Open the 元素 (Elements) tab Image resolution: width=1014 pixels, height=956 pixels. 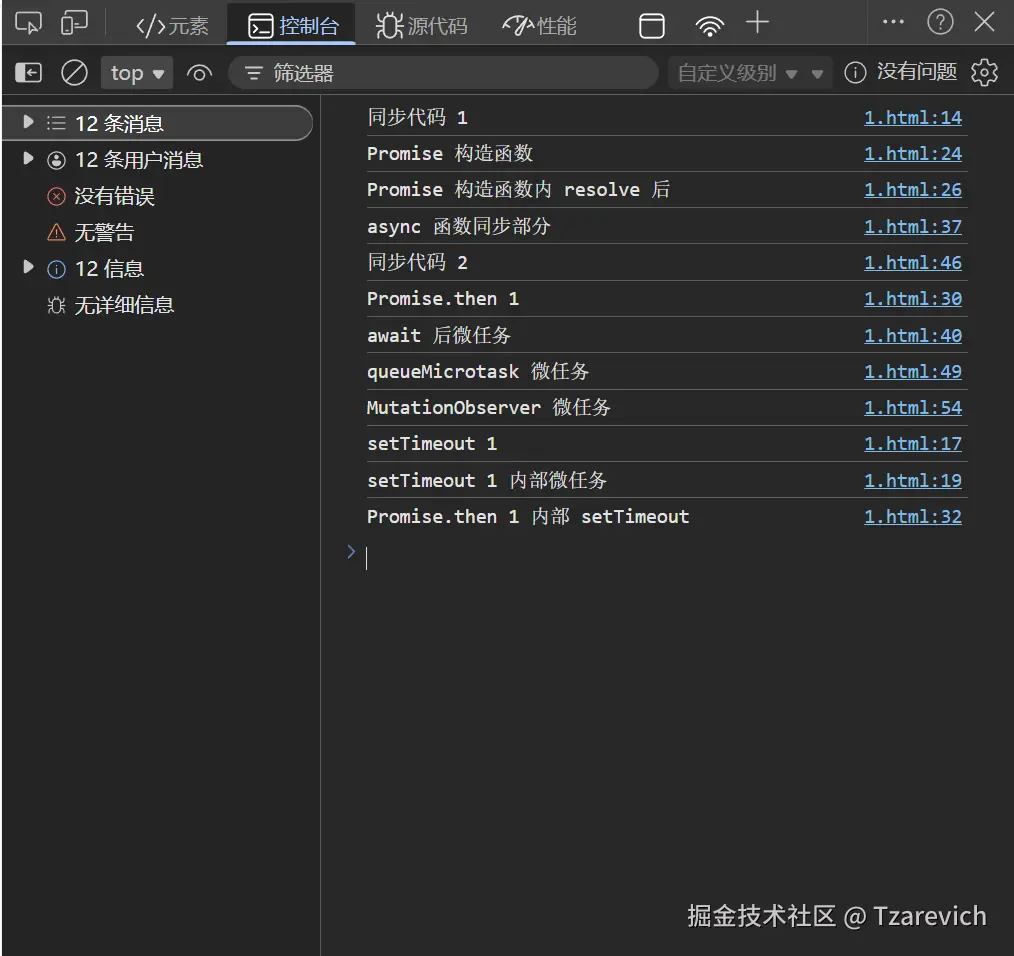[172, 26]
